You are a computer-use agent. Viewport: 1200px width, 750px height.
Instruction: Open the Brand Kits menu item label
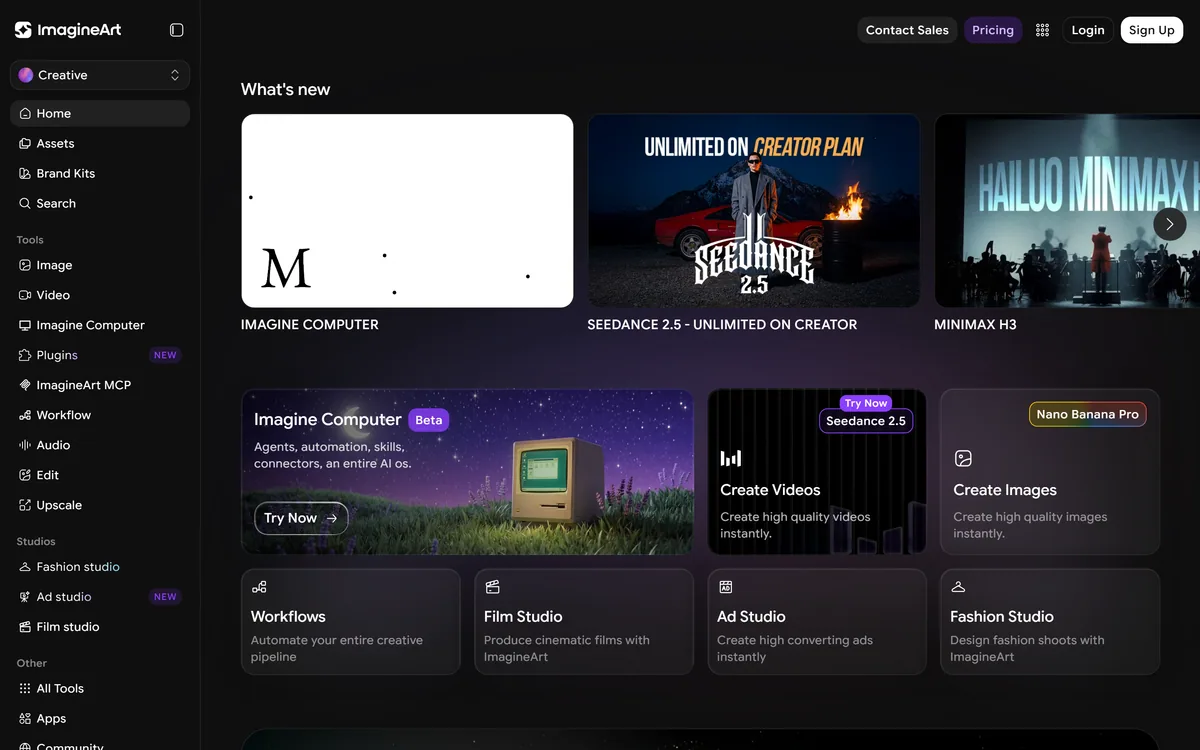(66, 173)
